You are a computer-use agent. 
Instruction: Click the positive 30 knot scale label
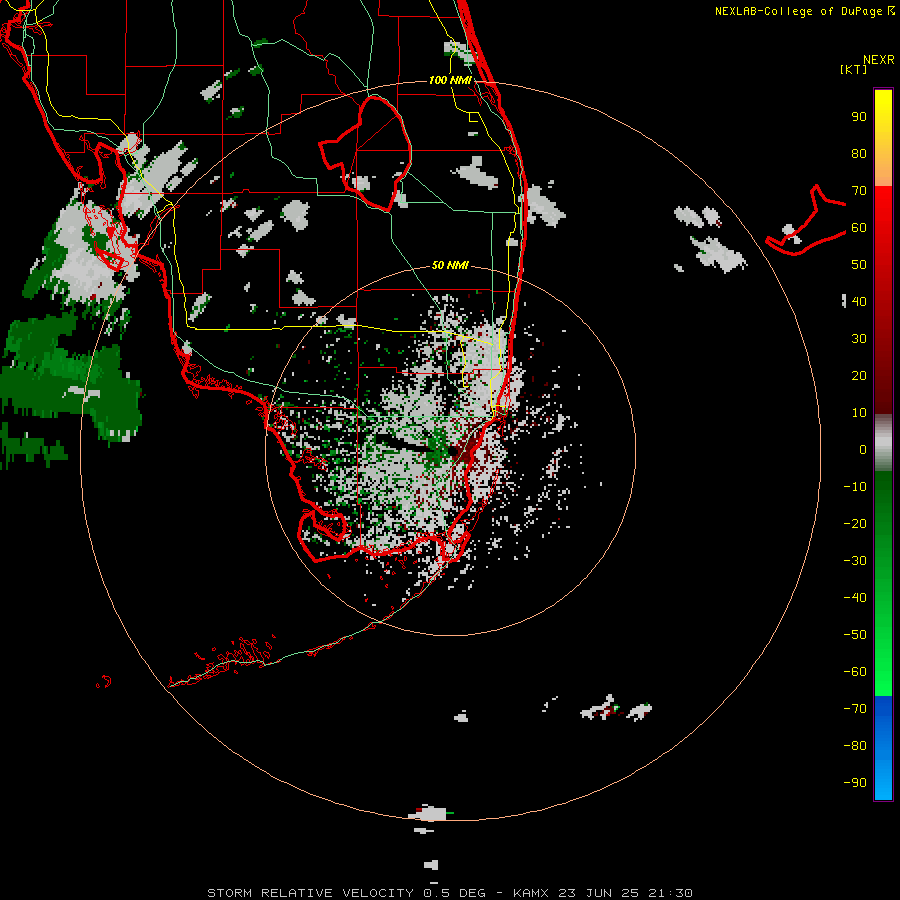pyautogui.click(x=859, y=339)
